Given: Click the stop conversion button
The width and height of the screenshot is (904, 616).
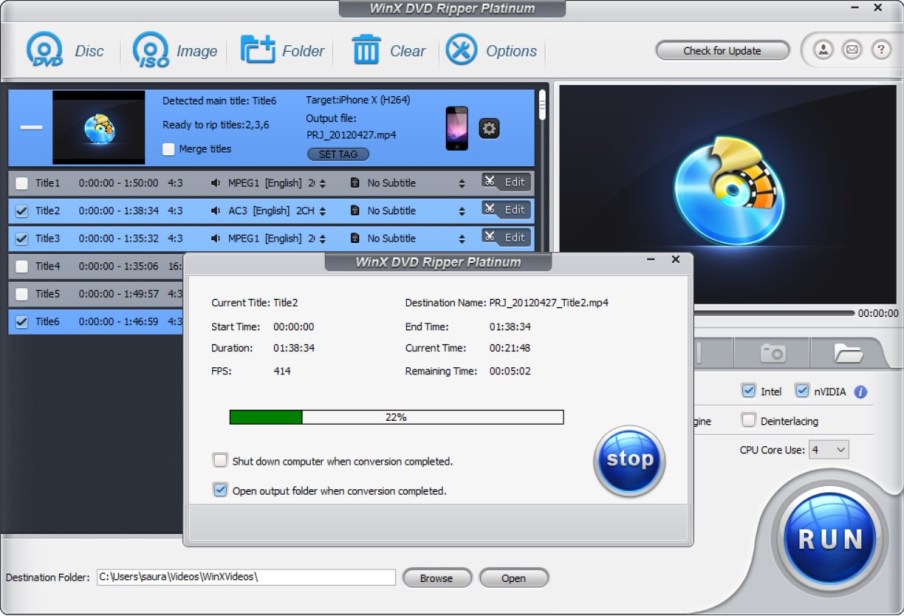Looking at the screenshot, I should coord(630,461).
